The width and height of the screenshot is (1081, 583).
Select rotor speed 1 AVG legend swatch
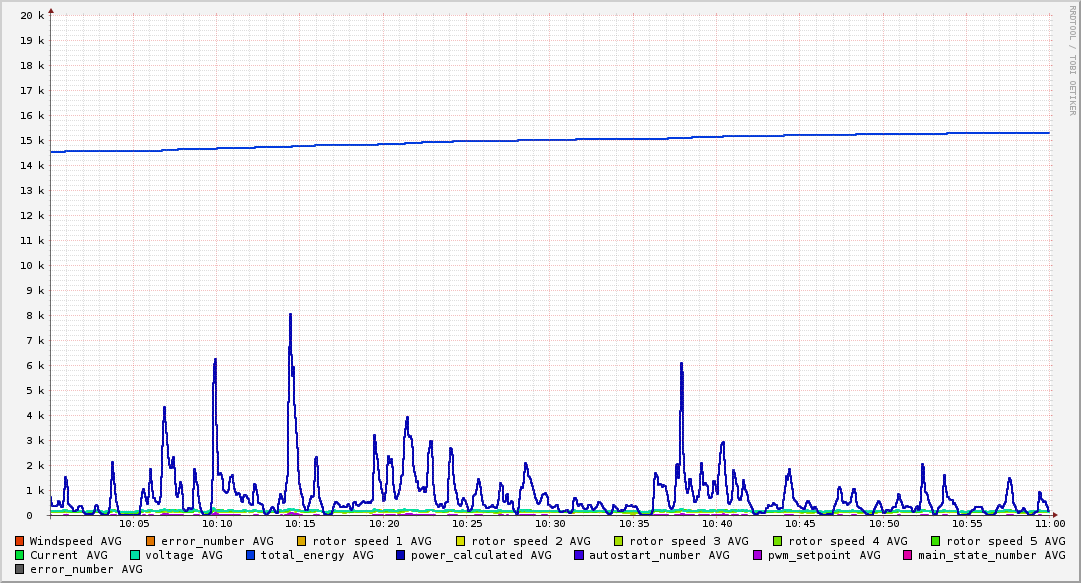302,542
